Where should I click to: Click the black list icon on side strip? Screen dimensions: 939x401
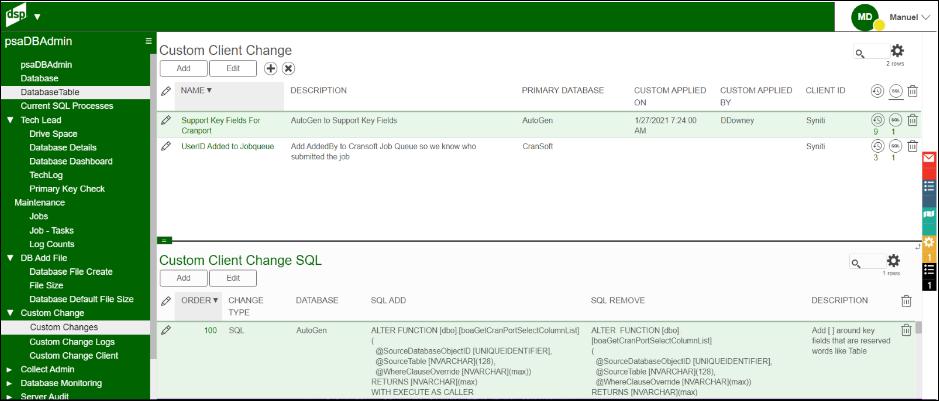pos(928,271)
